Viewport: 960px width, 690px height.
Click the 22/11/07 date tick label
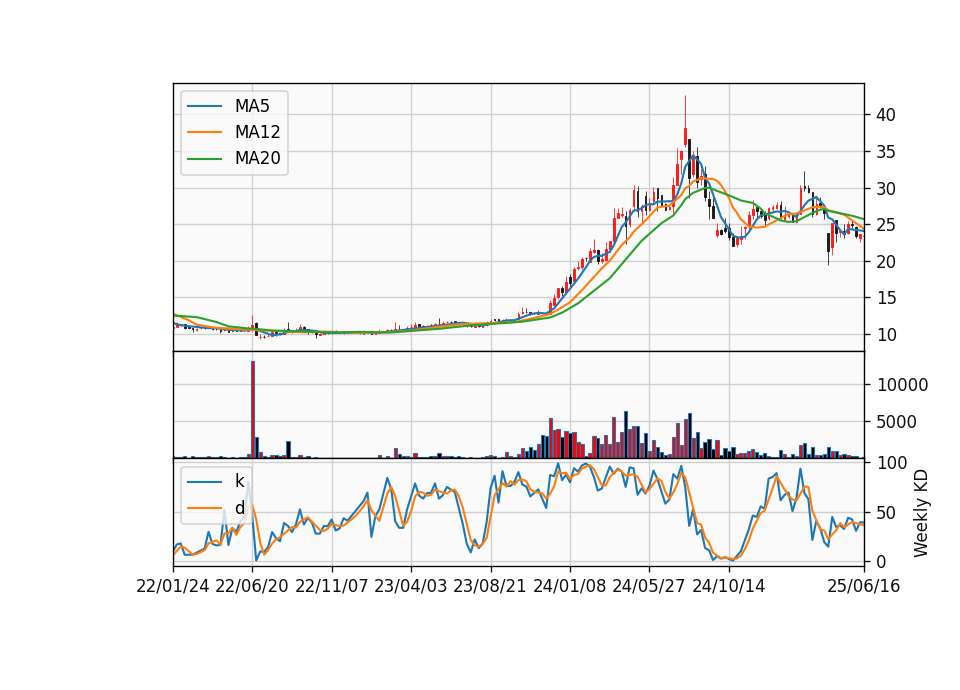point(332,587)
